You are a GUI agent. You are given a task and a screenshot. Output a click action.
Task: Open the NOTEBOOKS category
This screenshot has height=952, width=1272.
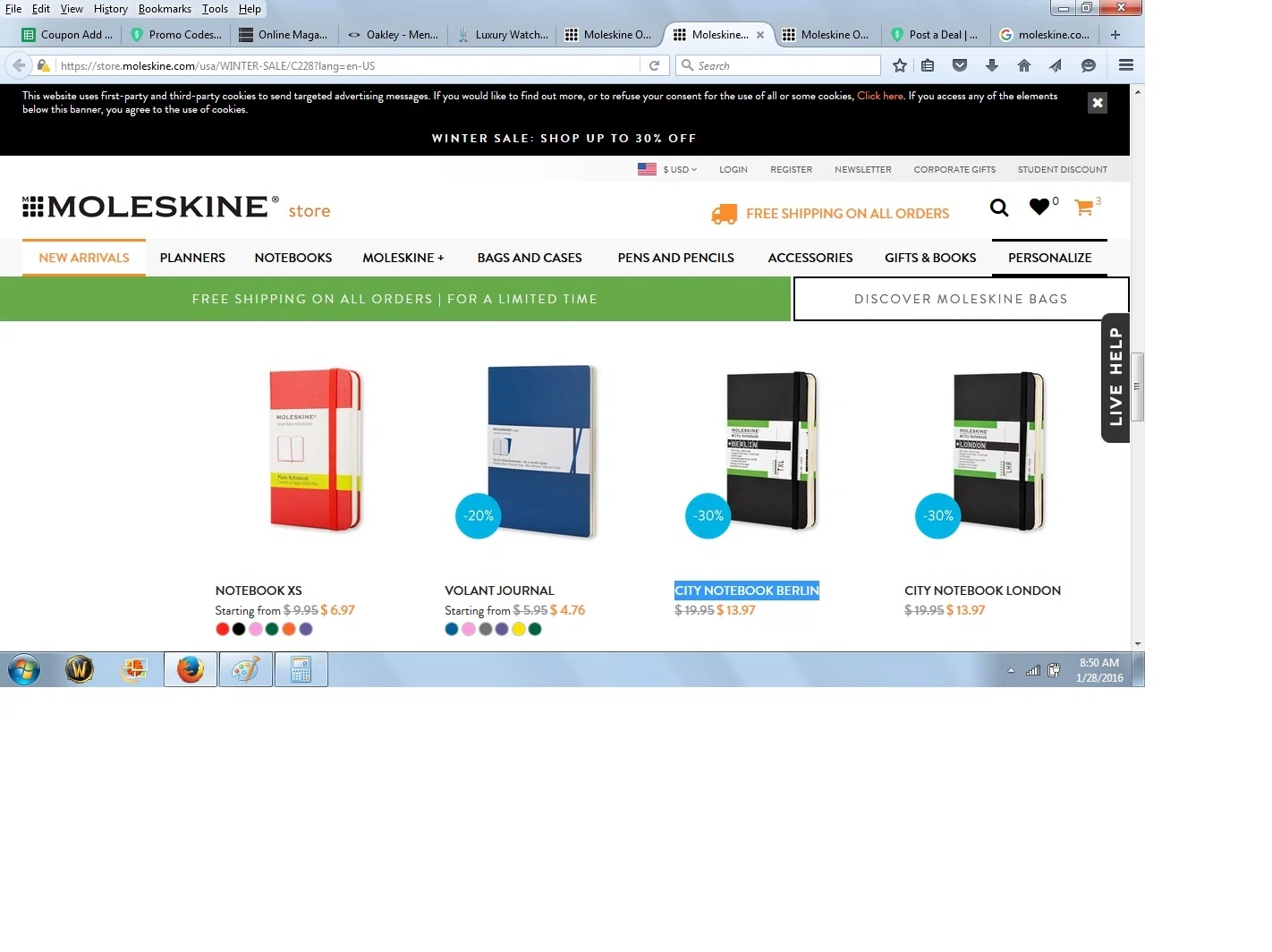pyautogui.click(x=293, y=258)
